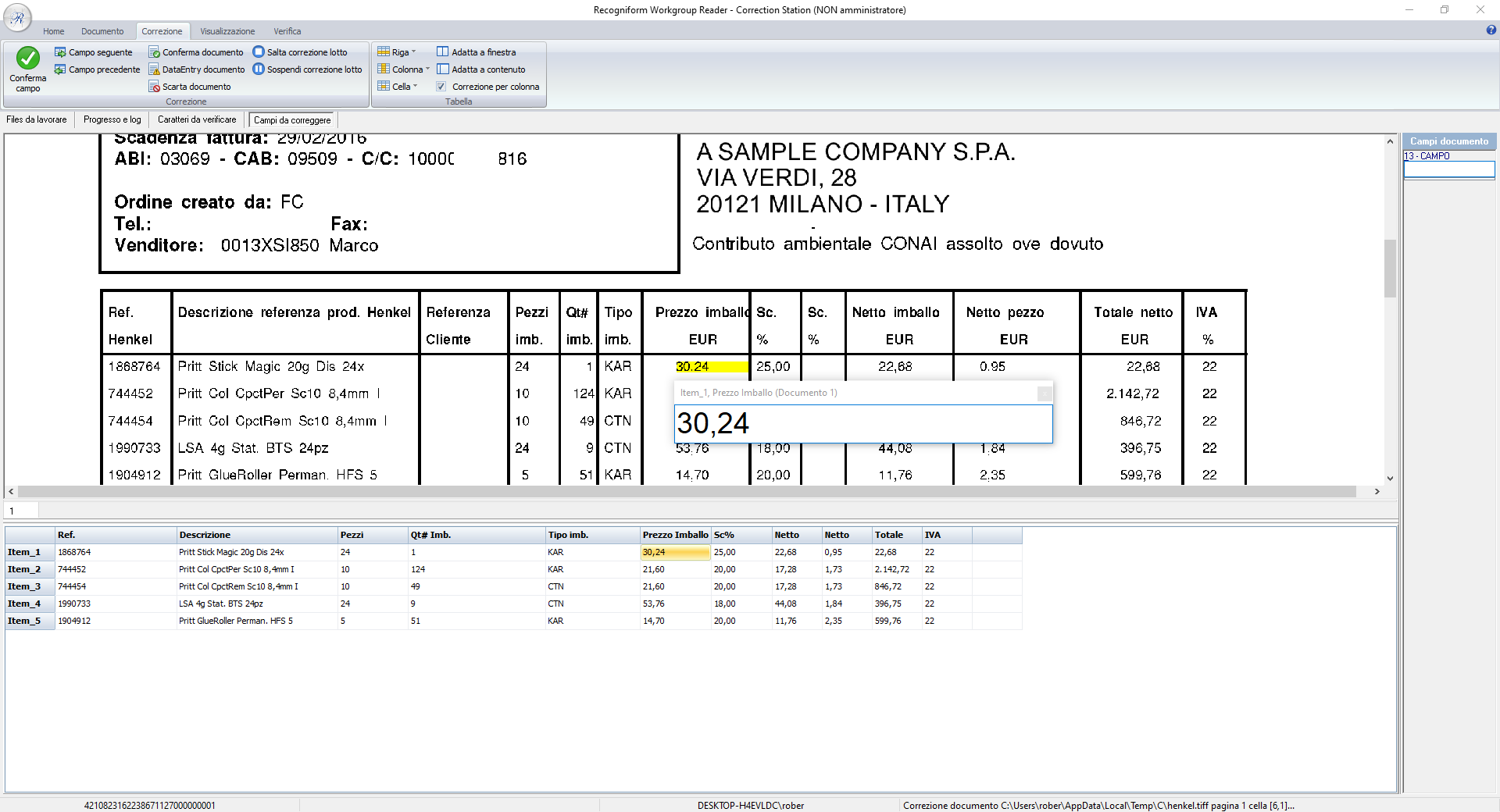Click the 13 - CAMPO input field
Screen dimensions: 1500x812
click(x=1449, y=169)
